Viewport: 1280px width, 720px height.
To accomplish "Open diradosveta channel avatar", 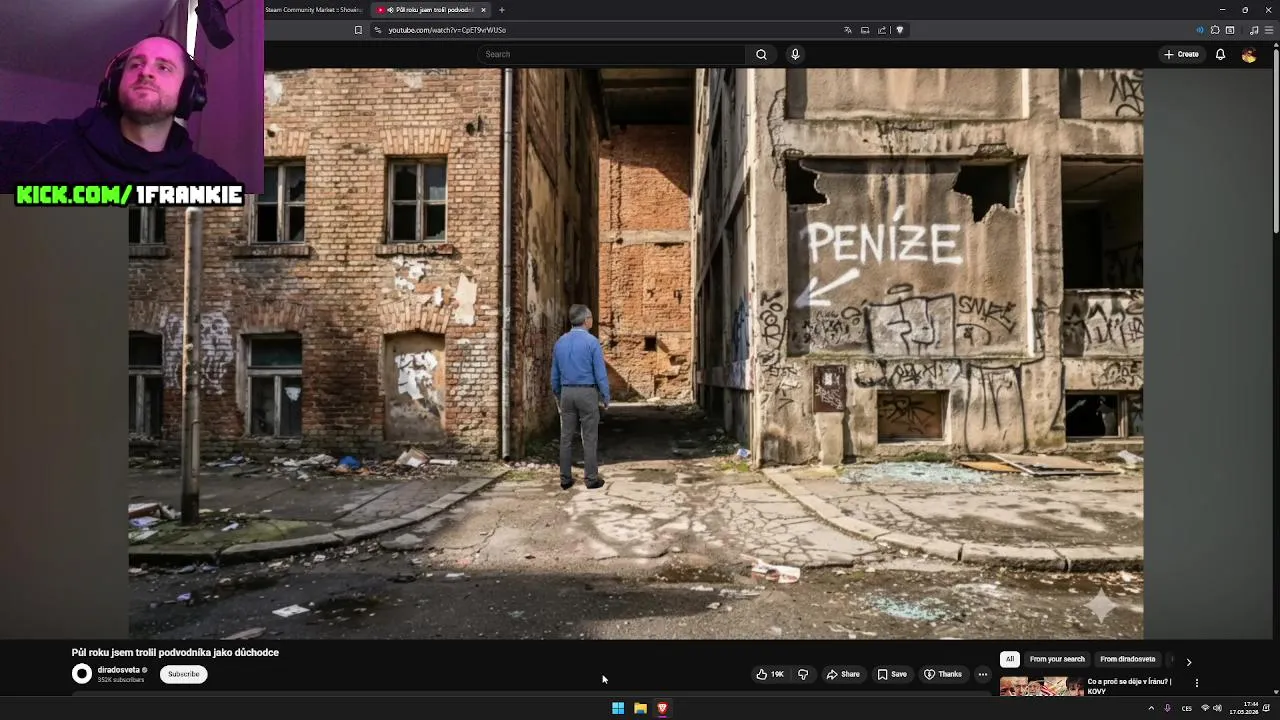I will point(82,674).
